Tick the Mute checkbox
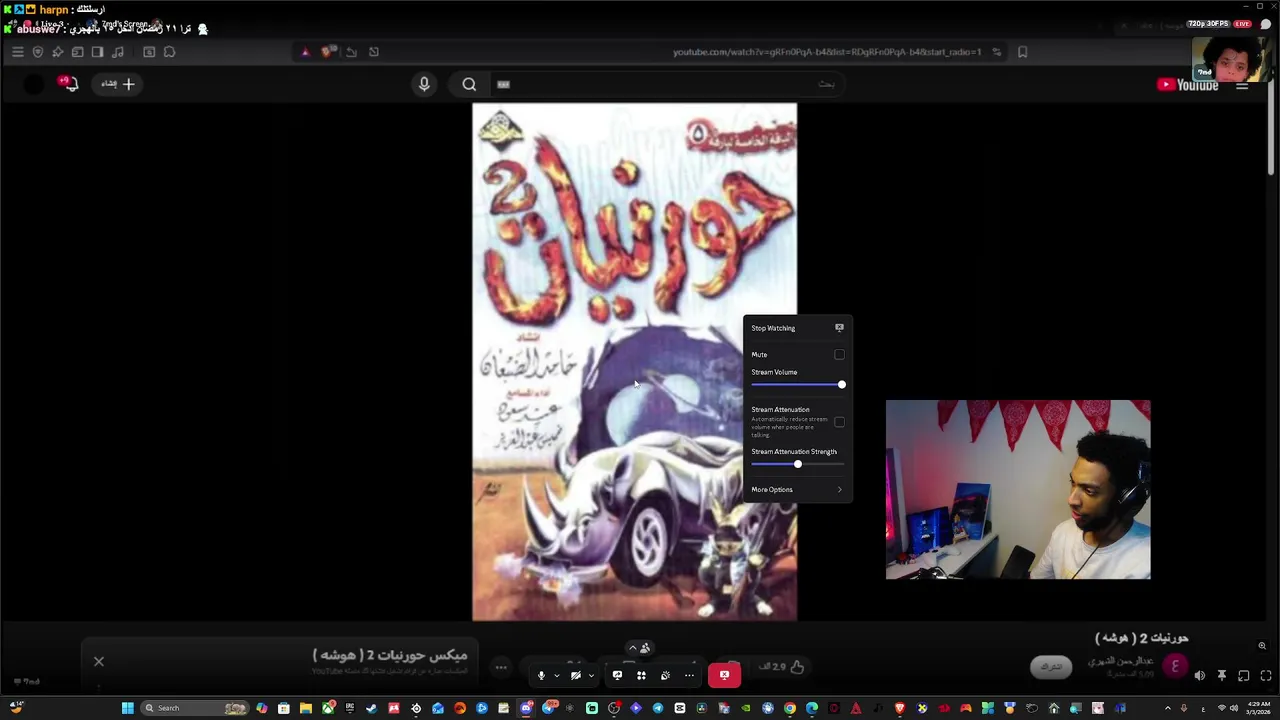1280x720 pixels. click(x=839, y=354)
